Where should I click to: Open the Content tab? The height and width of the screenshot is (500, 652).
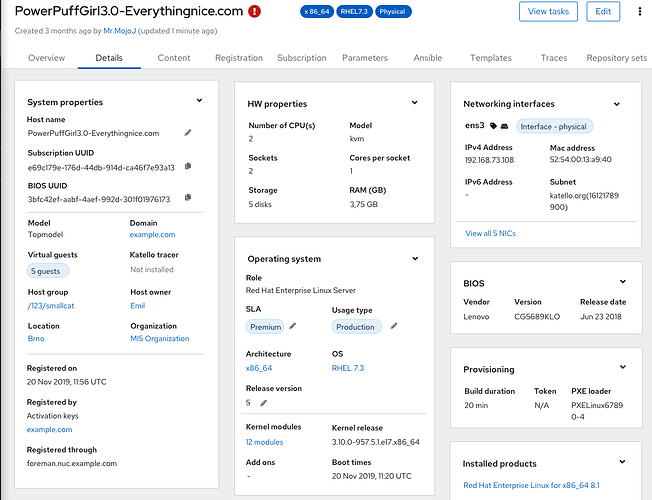point(174,58)
